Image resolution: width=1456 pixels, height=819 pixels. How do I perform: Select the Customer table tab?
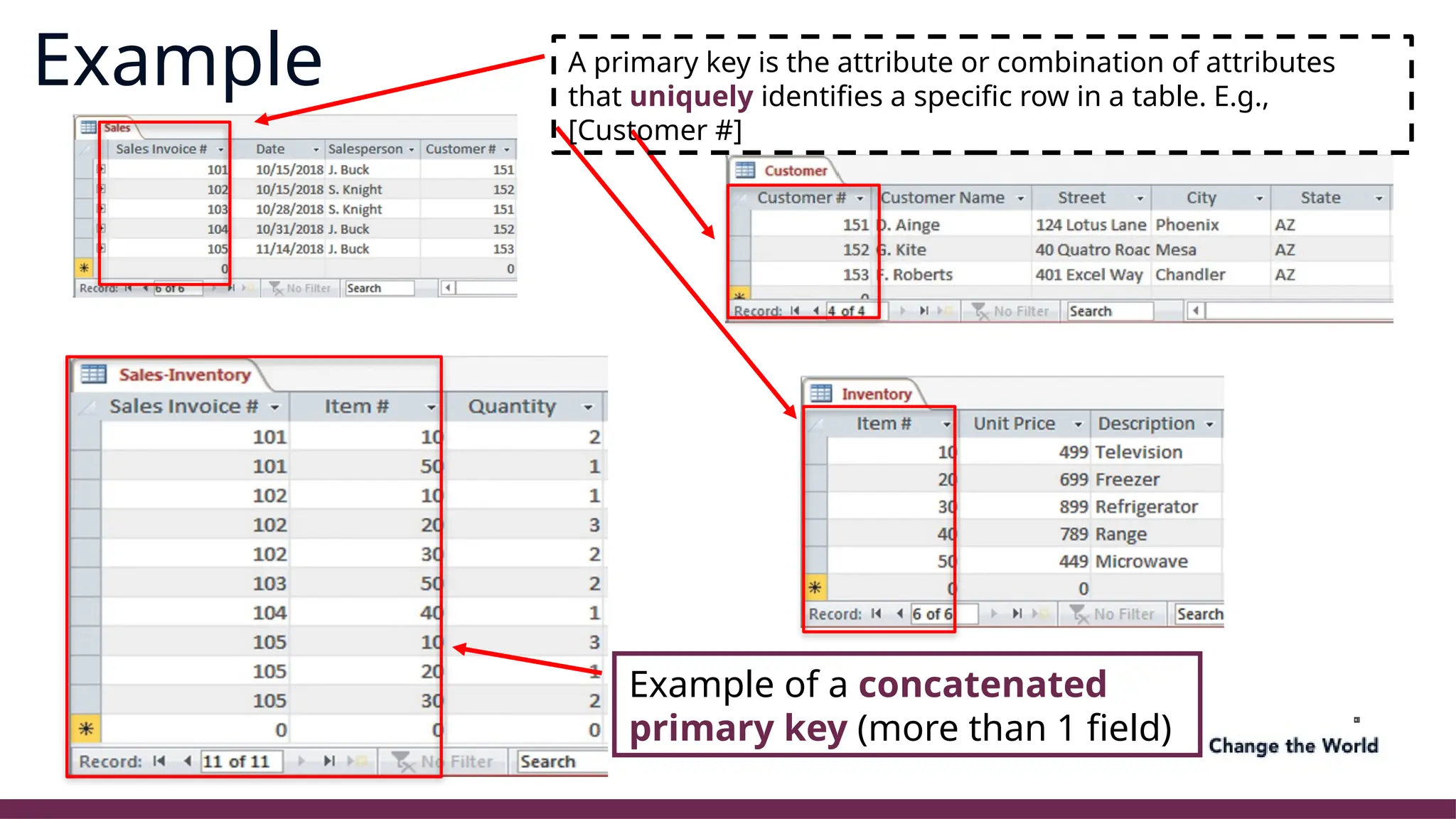click(x=795, y=171)
